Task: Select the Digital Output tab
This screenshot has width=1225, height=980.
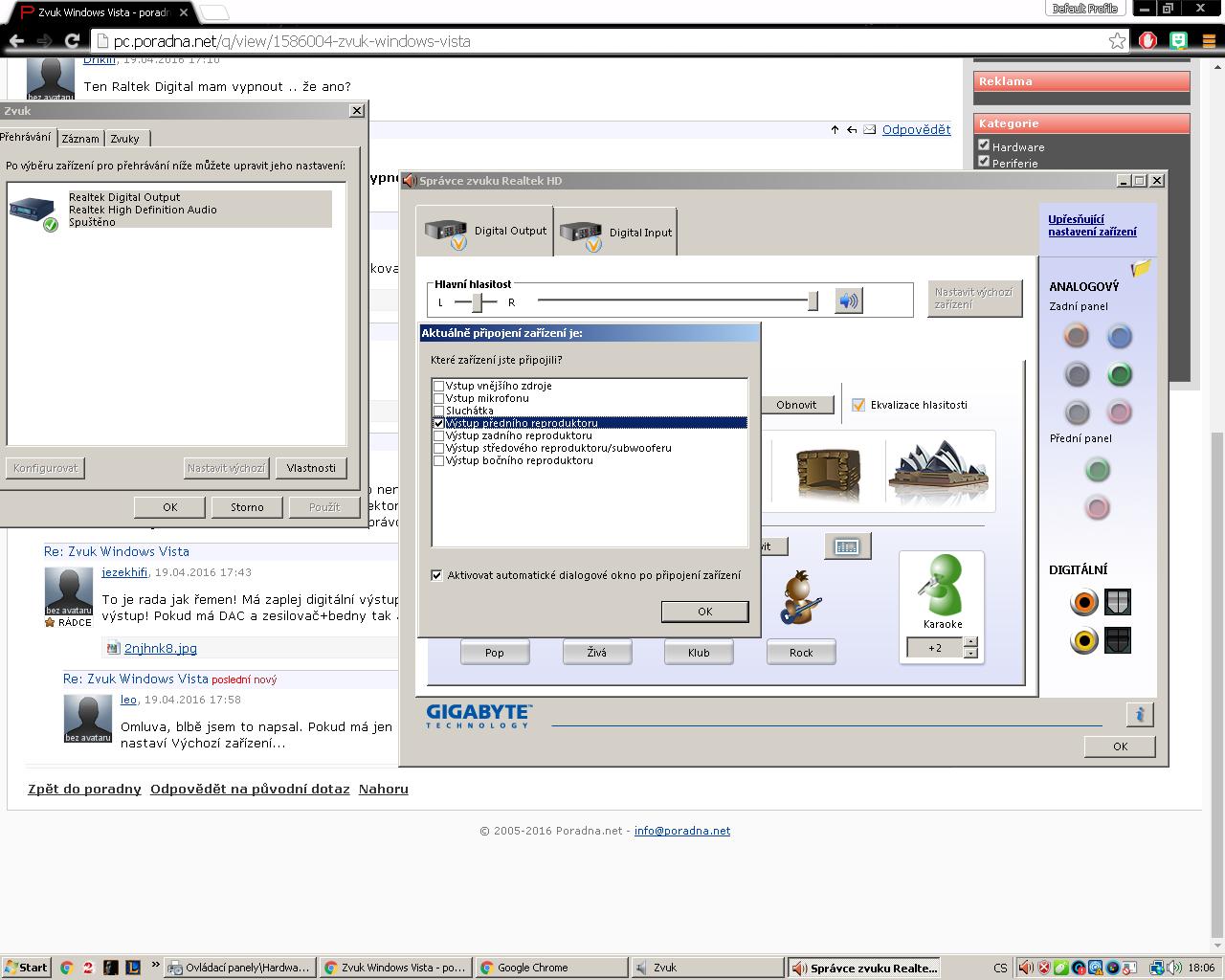Action: point(484,231)
